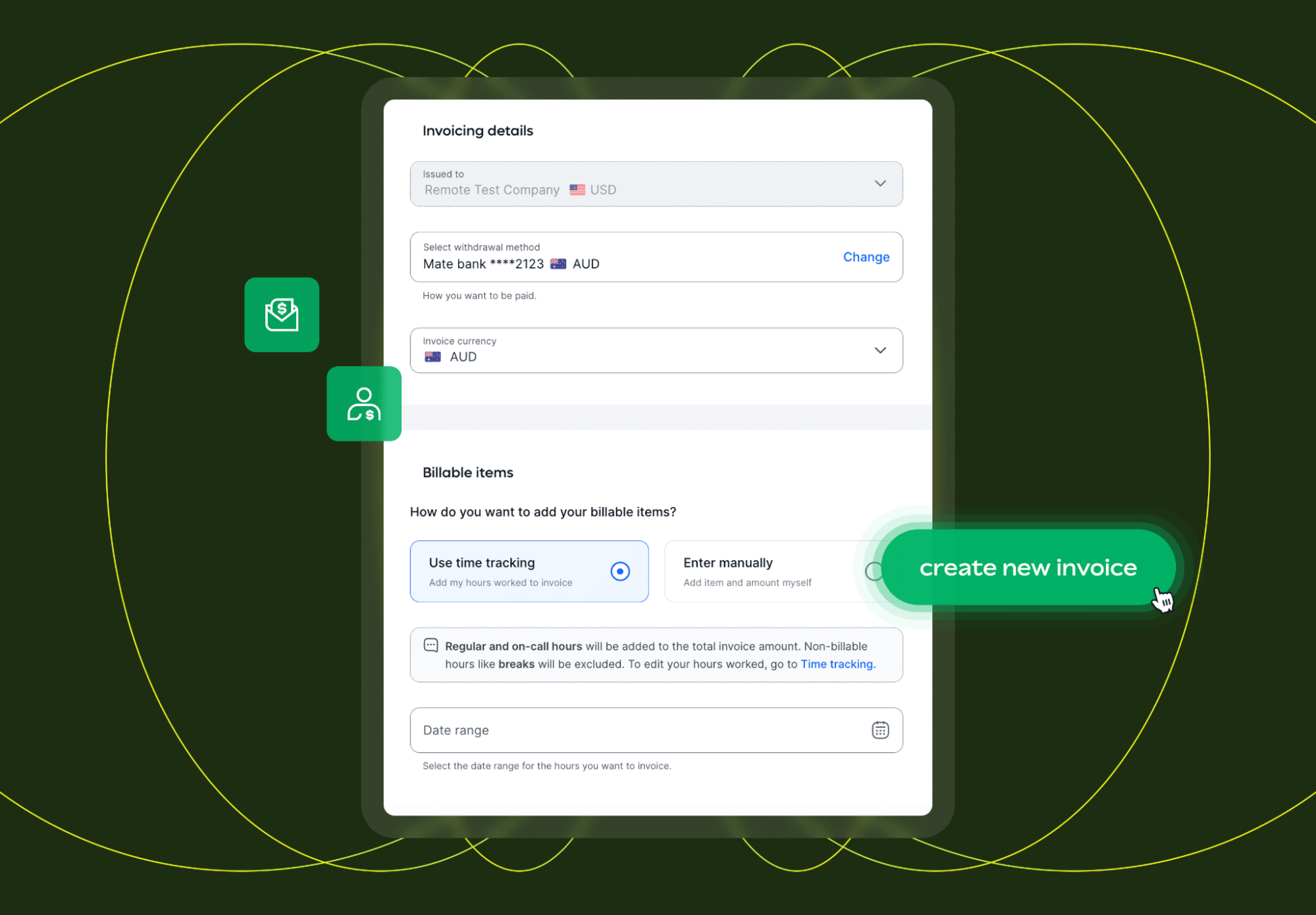This screenshot has width=1316, height=915.
Task: Click the chevron on the Issued to field
Action: coord(880,184)
